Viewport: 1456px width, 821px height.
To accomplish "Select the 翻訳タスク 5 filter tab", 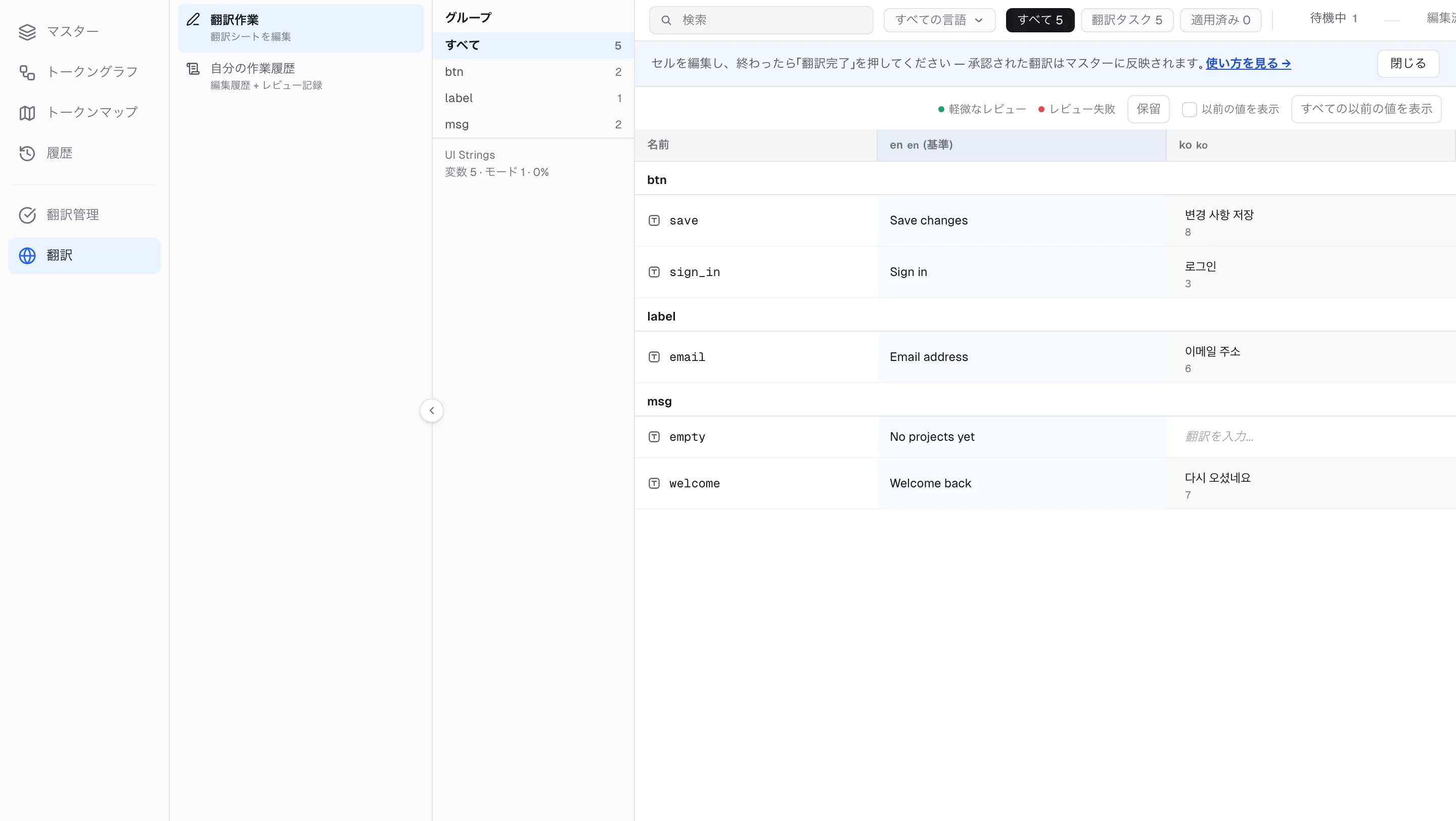I will pos(1127,20).
